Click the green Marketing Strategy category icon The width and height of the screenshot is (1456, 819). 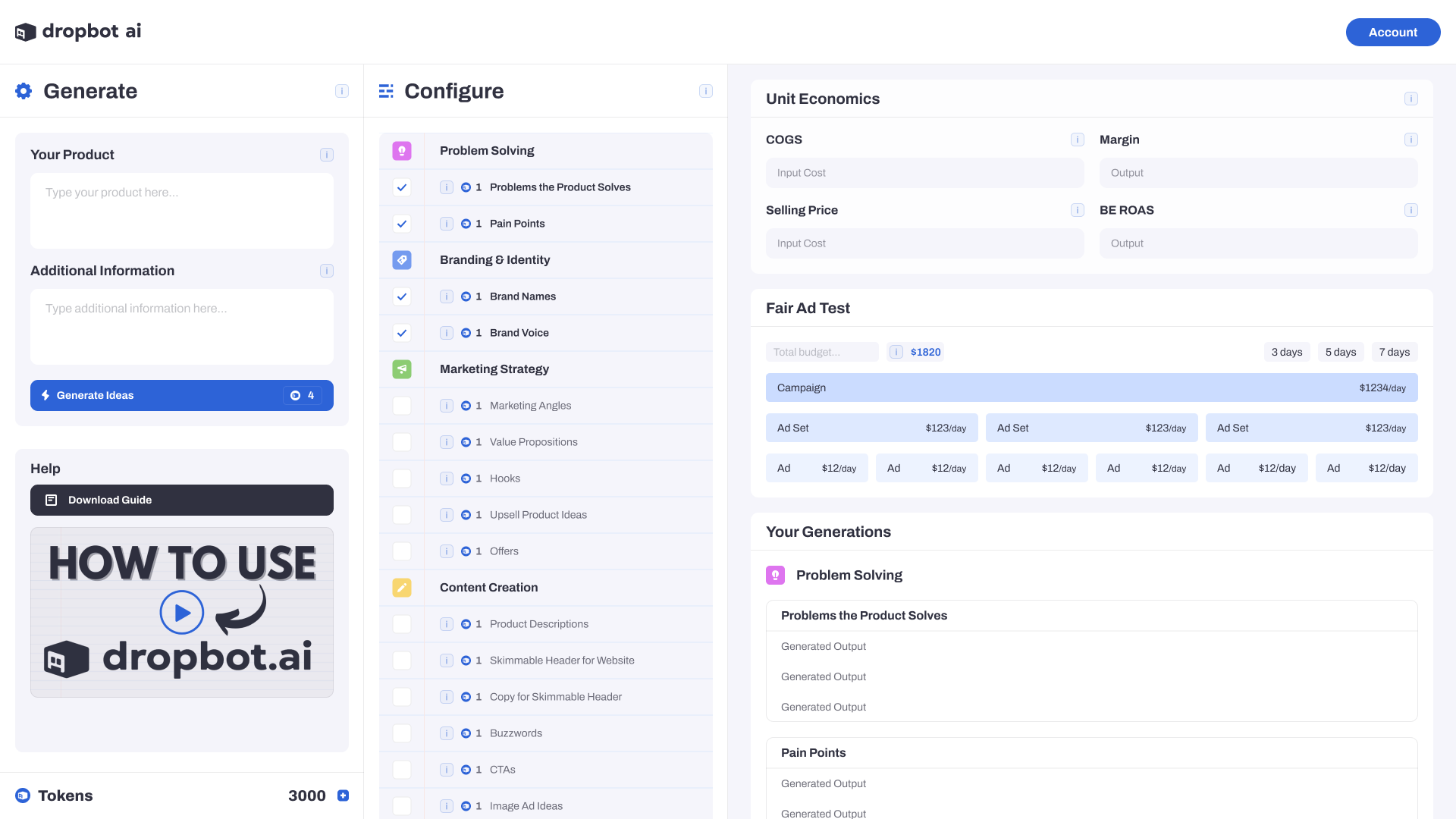(402, 369)
